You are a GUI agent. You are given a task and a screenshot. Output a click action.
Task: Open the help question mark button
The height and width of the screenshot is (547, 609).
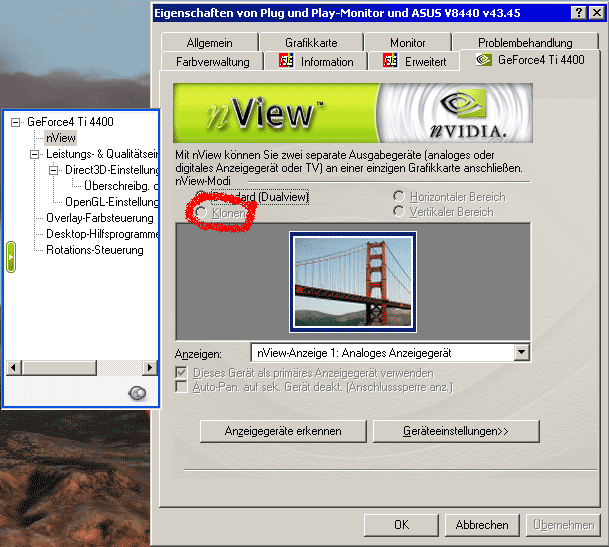[578, 13]
